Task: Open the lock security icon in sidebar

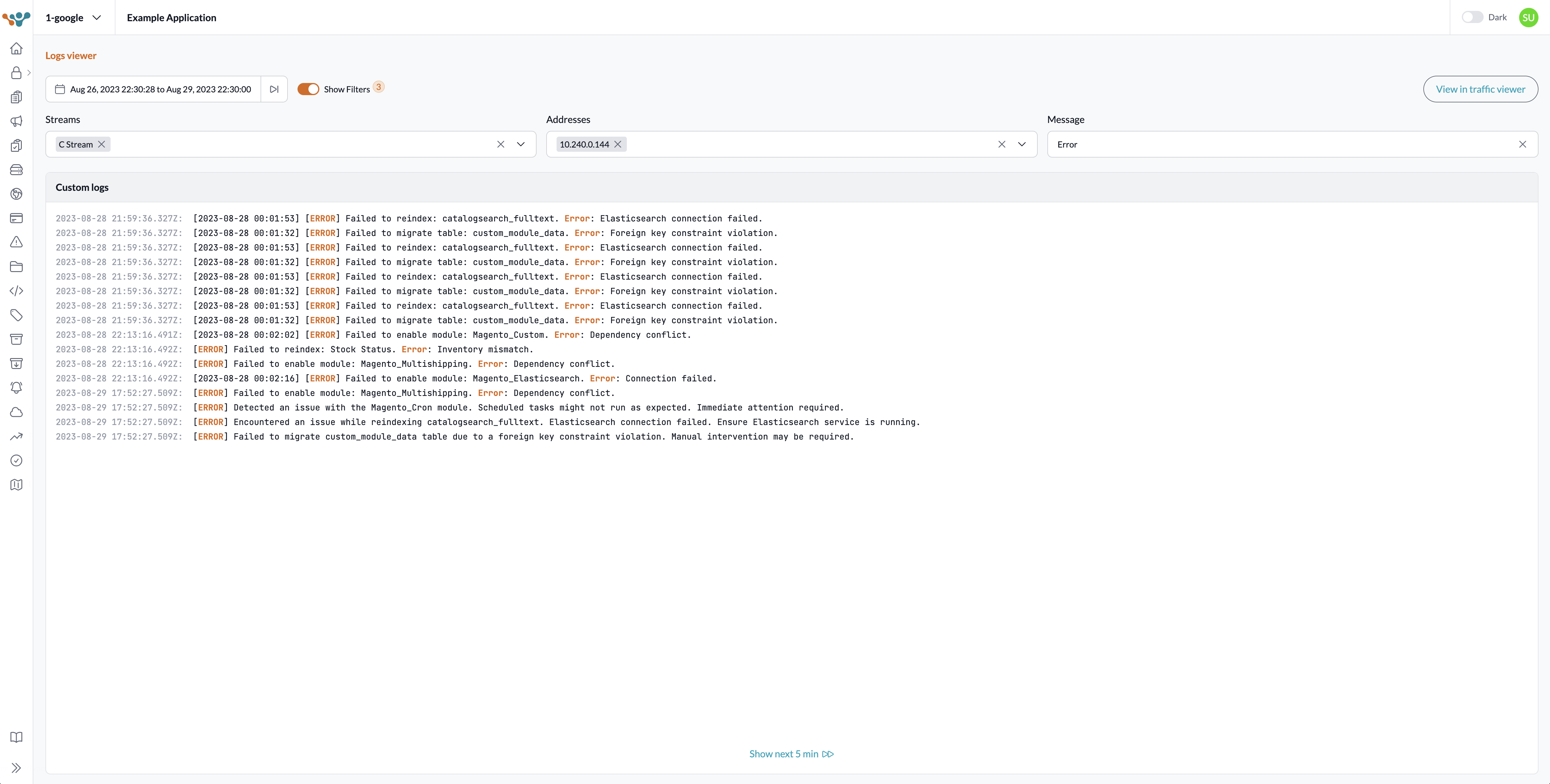Action: pos(16,73)
